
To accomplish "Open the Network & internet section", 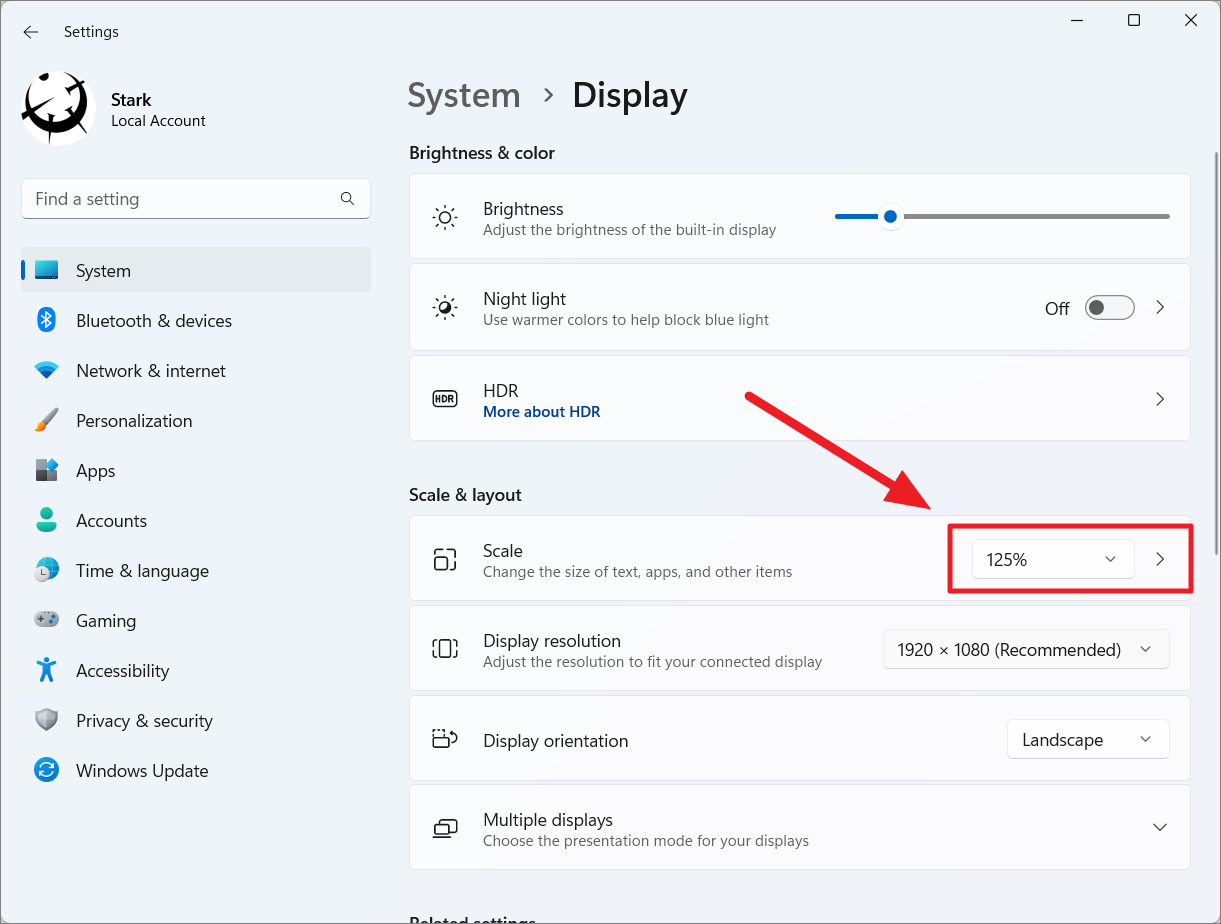I will point(46,370).
